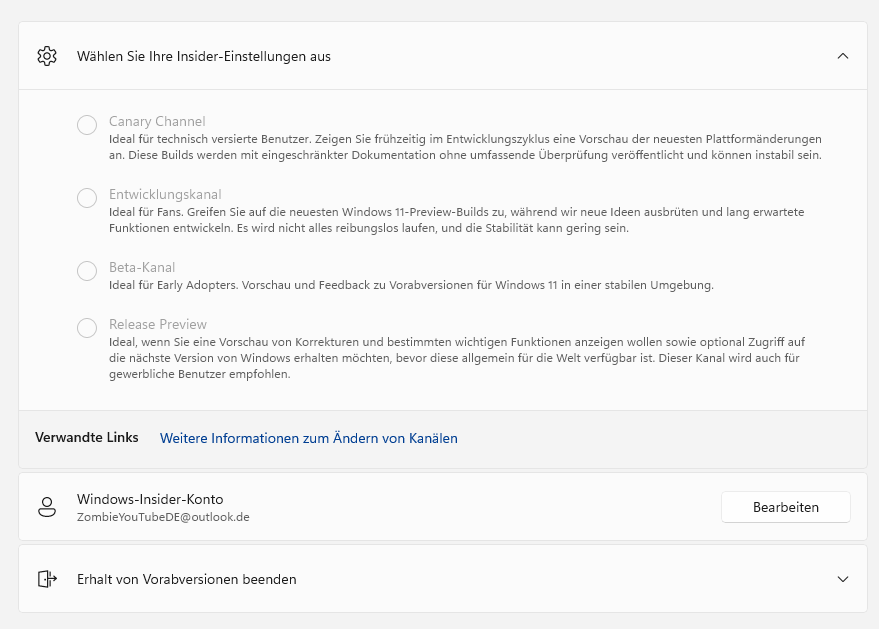
Task: Click the exit icon beside Vorabversionen beenden
Action: (x=47, y=579)
